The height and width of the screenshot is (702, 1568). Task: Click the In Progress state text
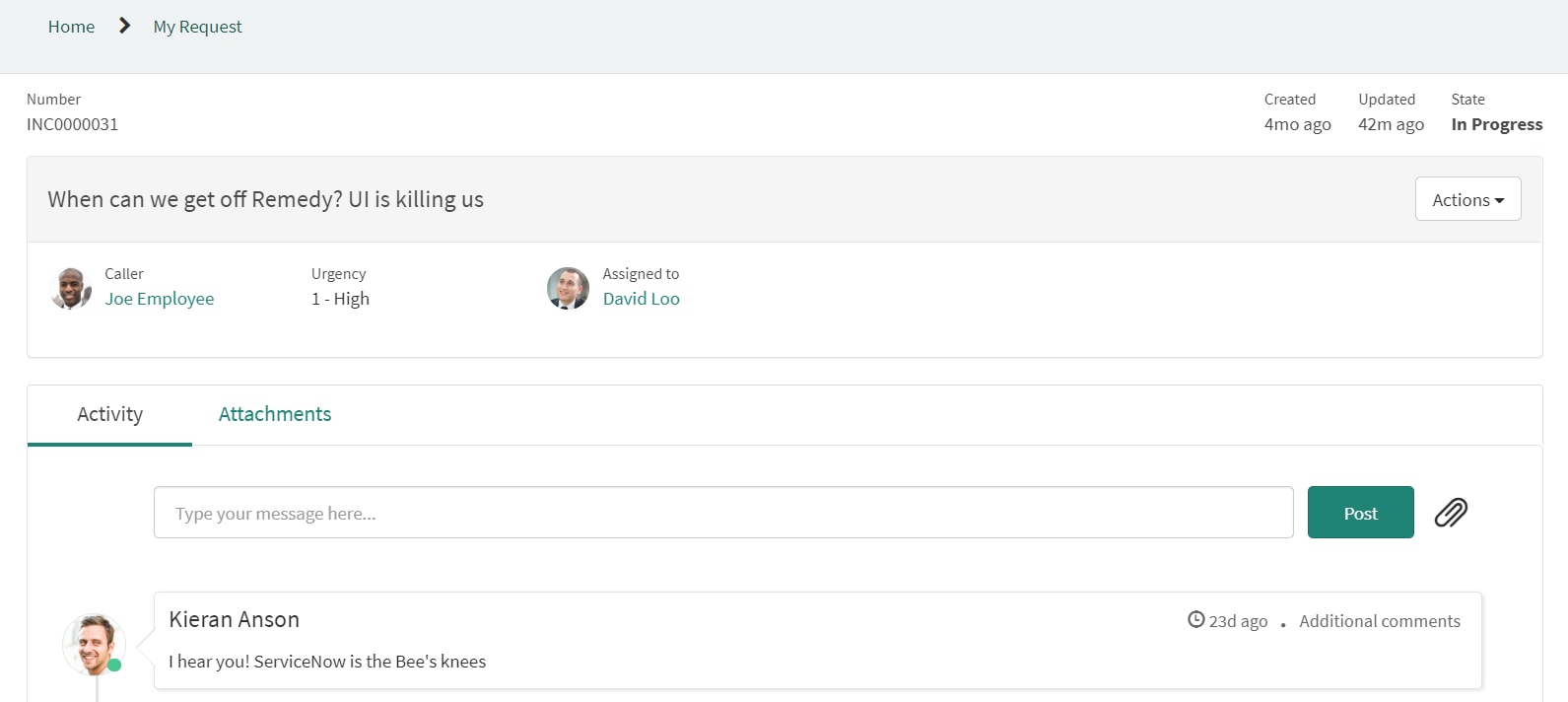pyautogui.click(x=1496, y=124)
